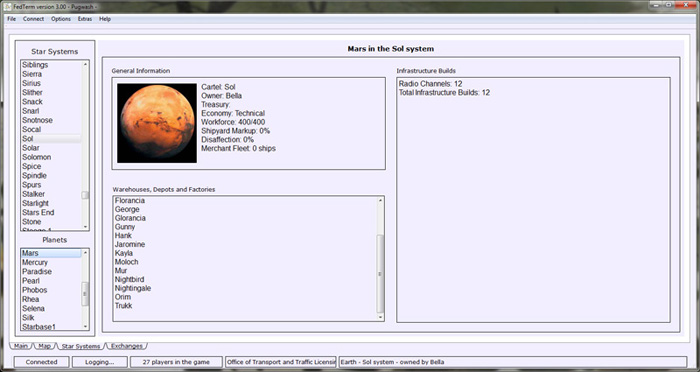
Task: Switch to the Main tab
Action: (21, 346)
